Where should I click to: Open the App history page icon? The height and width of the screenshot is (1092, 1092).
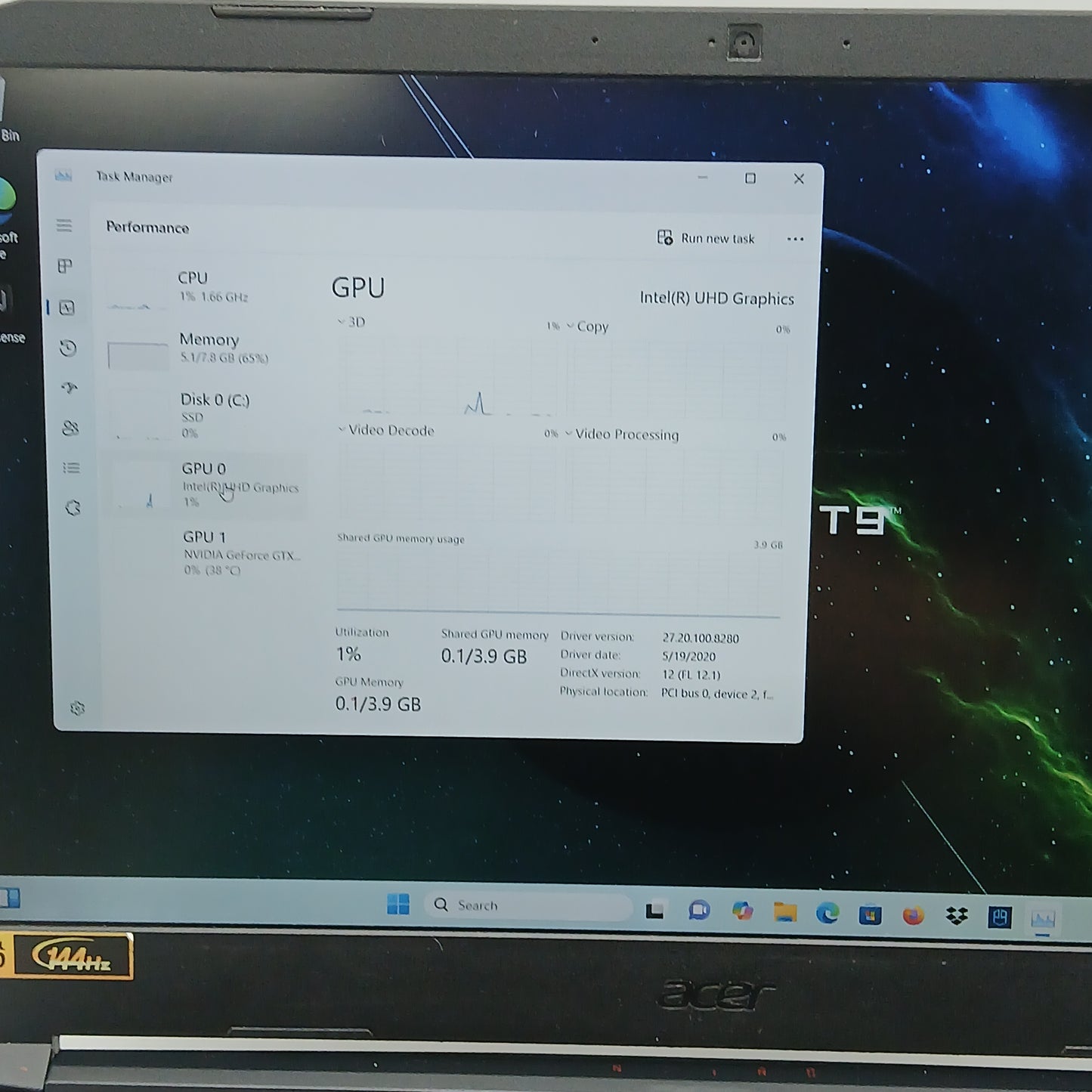coord(68,348)
